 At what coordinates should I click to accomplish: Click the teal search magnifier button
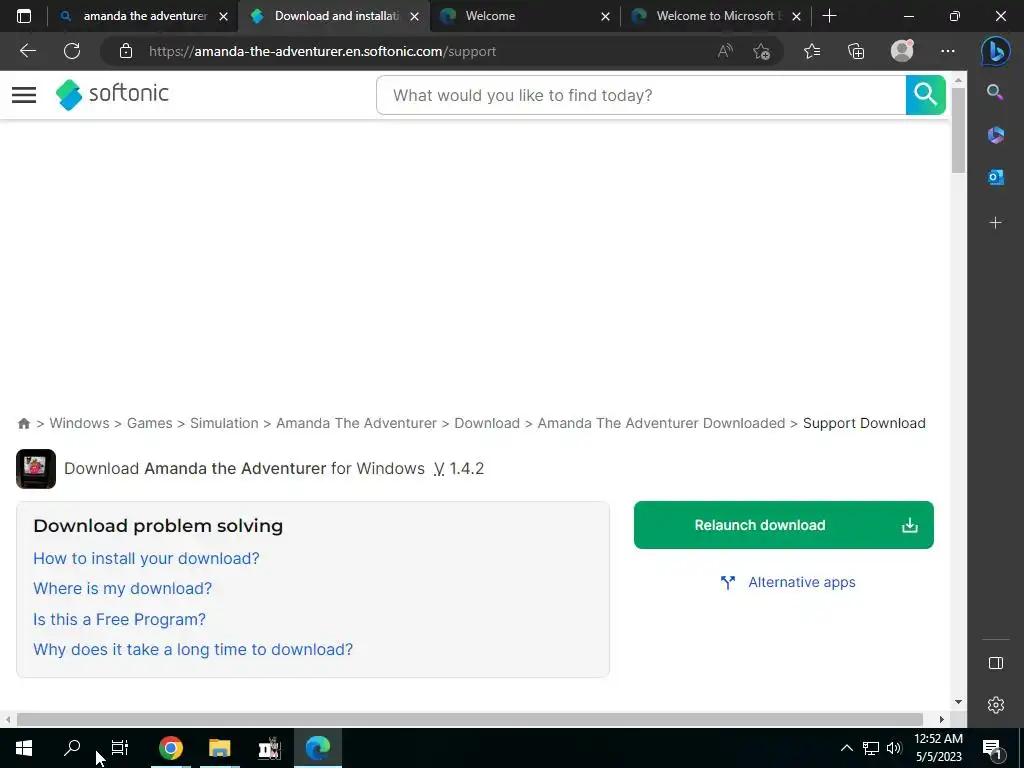pos(925,95)
